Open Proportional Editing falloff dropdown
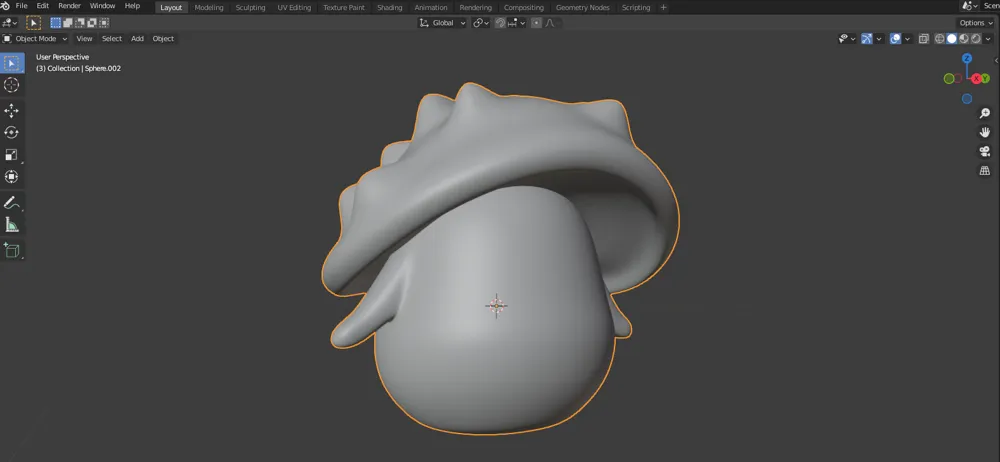Viewport: 1000px width, 462px height. tap(552, 23)
